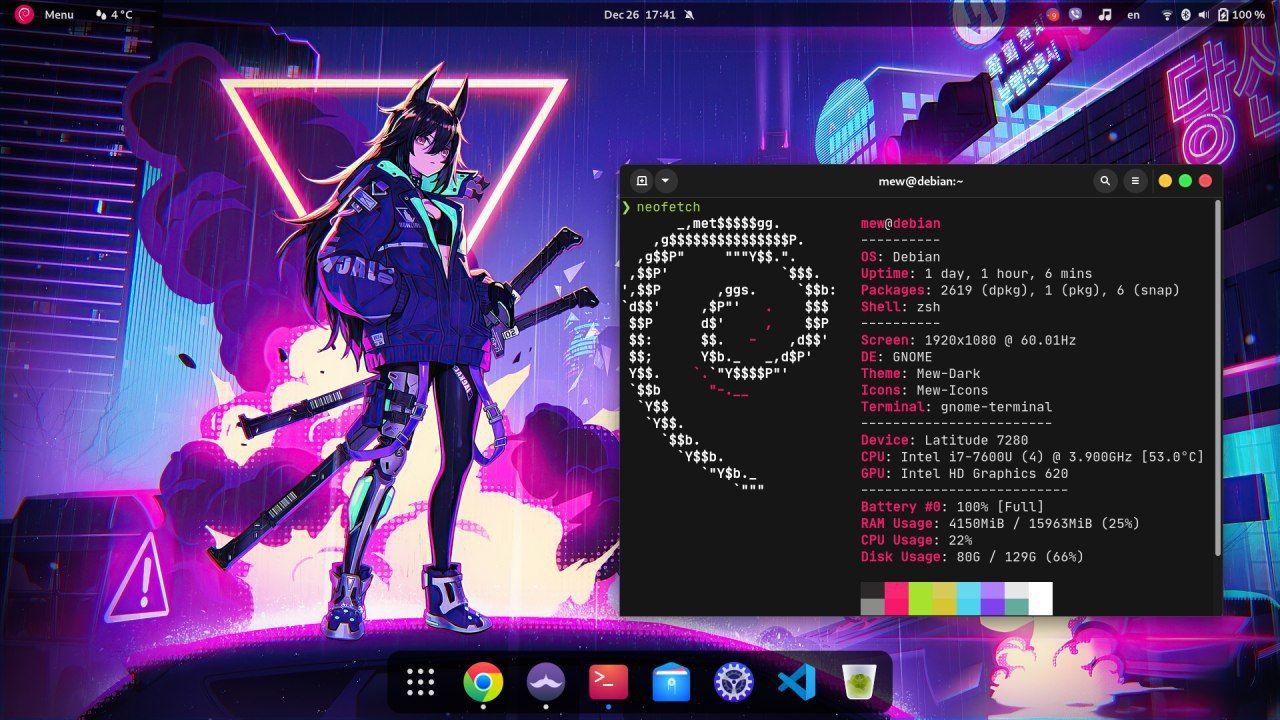Click the purple color block in neofetch palette
This screenshot has width=1280, height=720.
(x=993, y=598)
